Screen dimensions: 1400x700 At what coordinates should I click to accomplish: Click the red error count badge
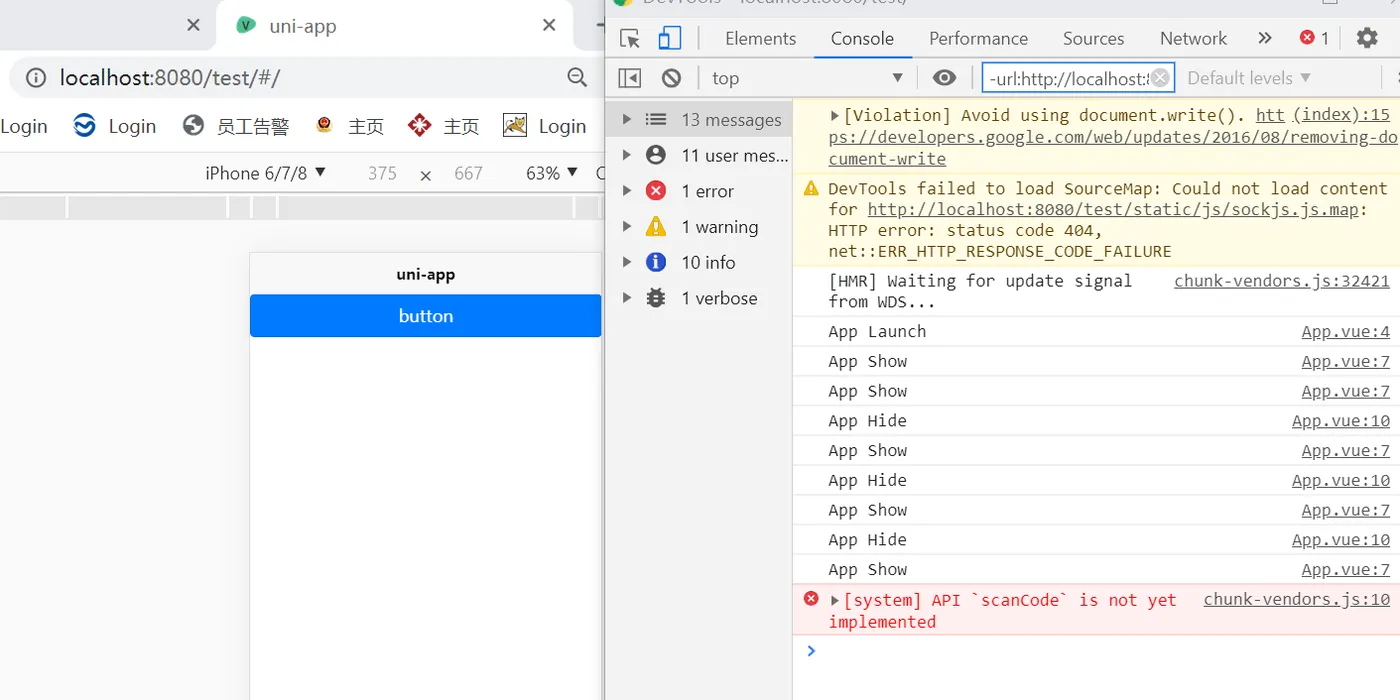pyautogui.click(x=1314, y=38)
